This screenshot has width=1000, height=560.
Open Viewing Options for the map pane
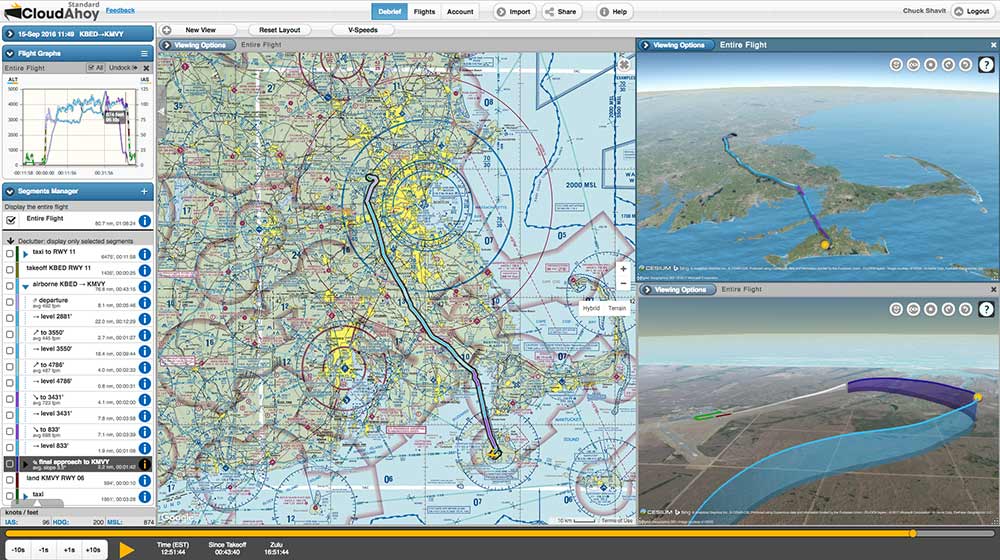[x=196, y=45]
